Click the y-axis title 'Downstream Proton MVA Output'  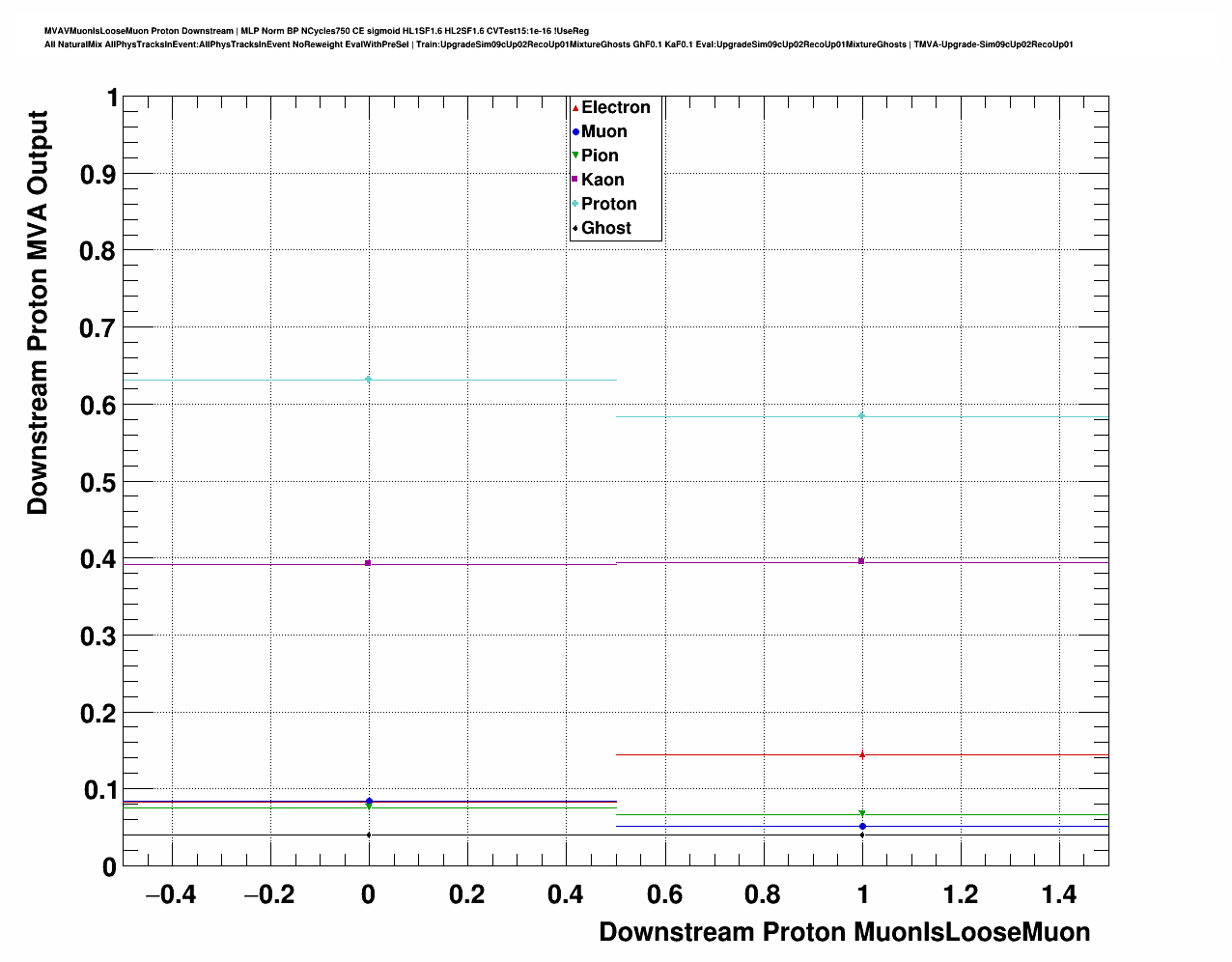pos(37,312)
